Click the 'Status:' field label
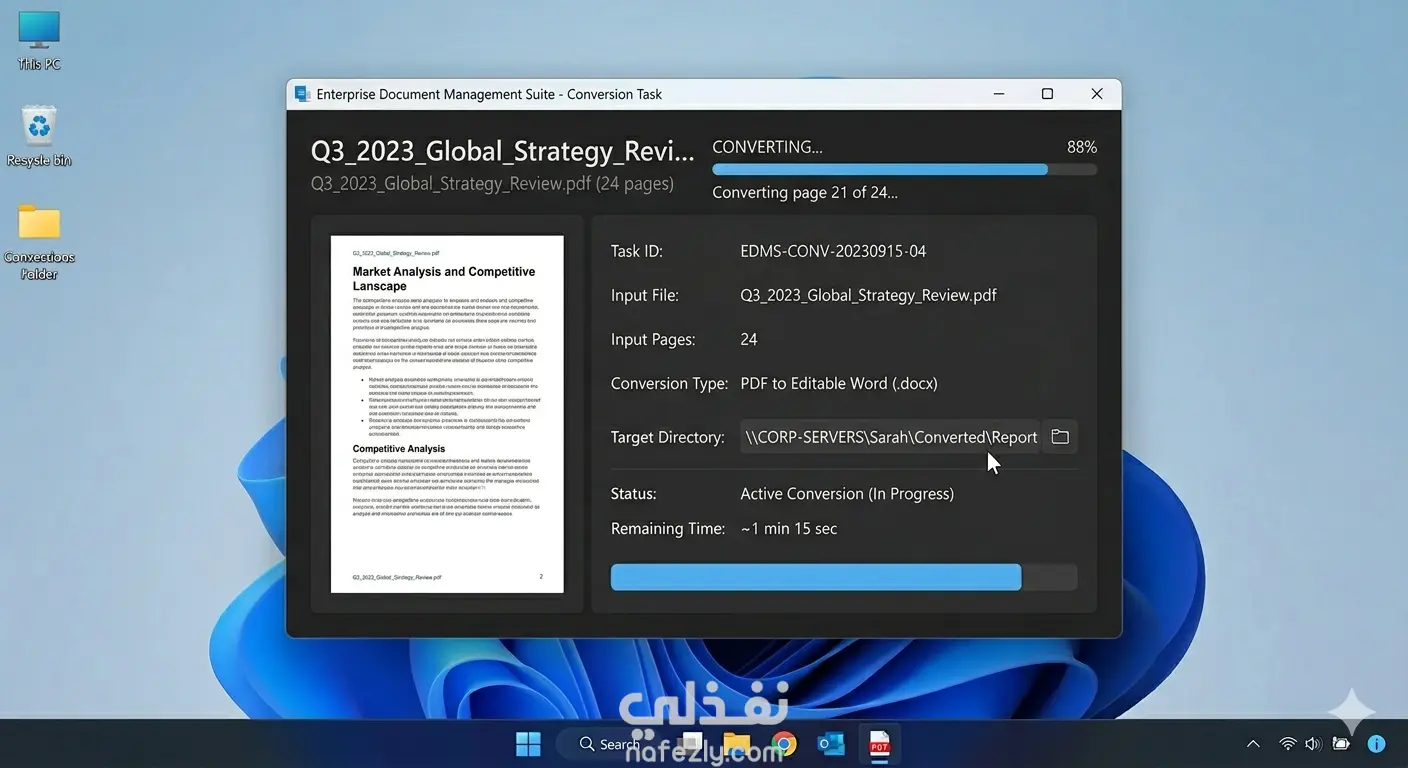This screenshot has width=1408, height=768. tap(634, 494)
